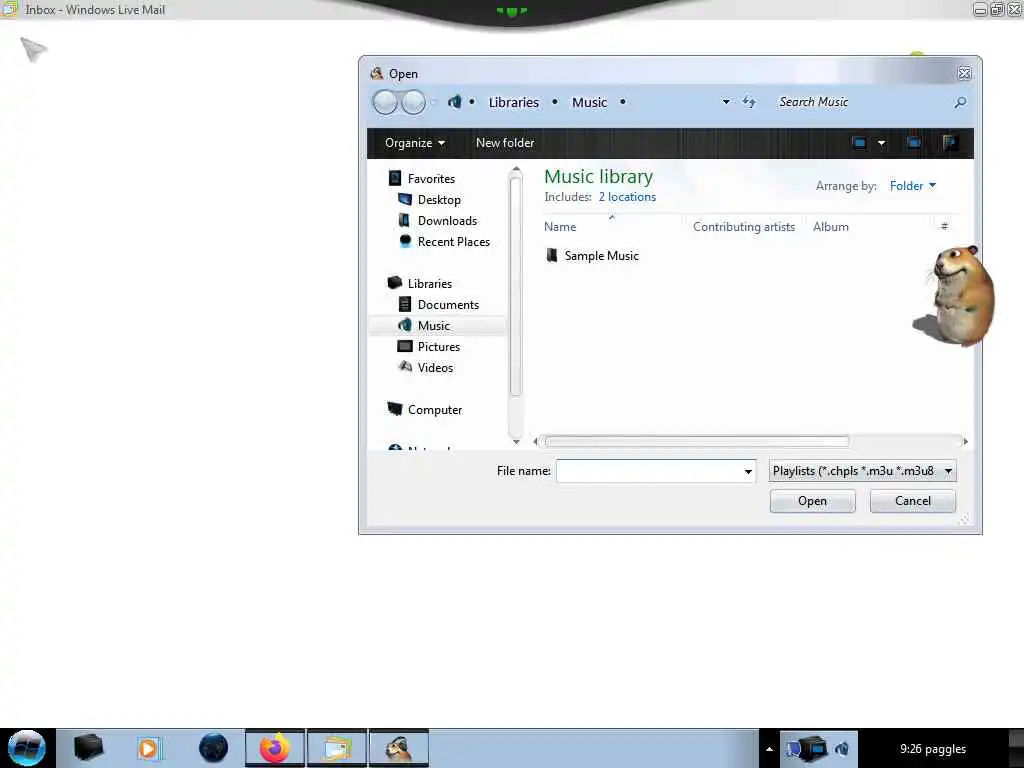This screenshot has height=768, width=1024.
Task: Close the Open dialog
Action: pyautogui.click(x=964, y=74)
